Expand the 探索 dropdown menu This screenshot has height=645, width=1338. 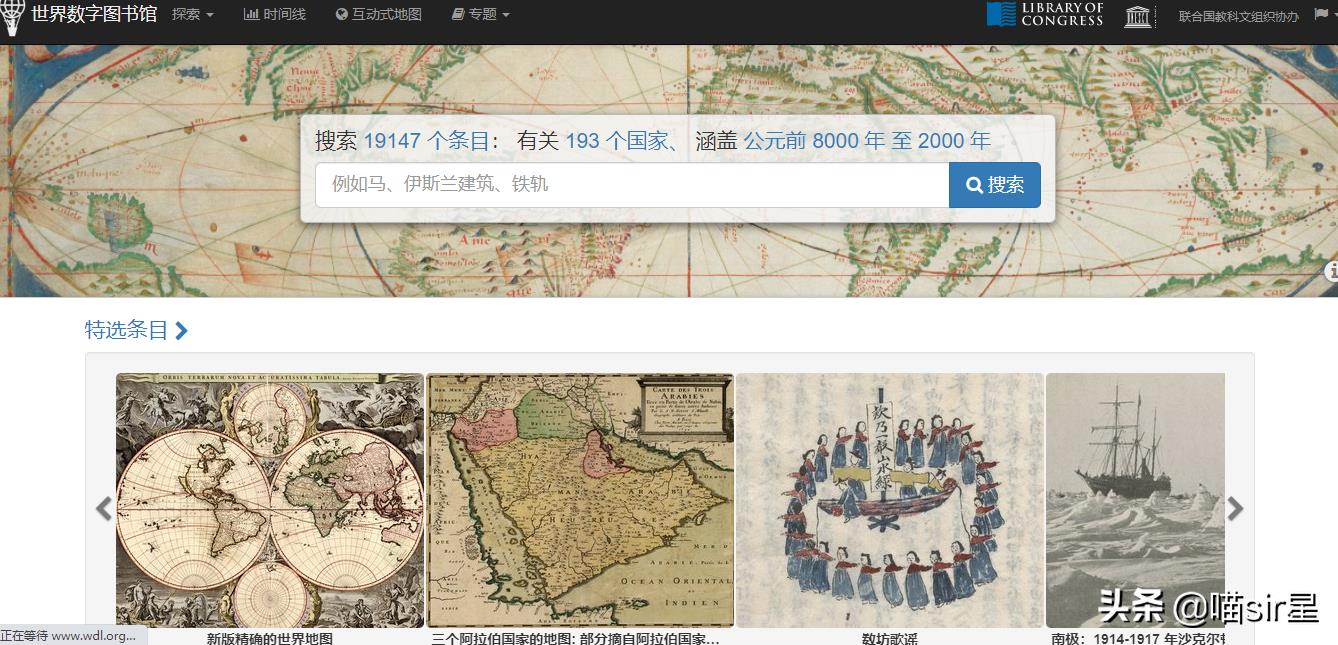pyautogui.click(x=192, y=14)
